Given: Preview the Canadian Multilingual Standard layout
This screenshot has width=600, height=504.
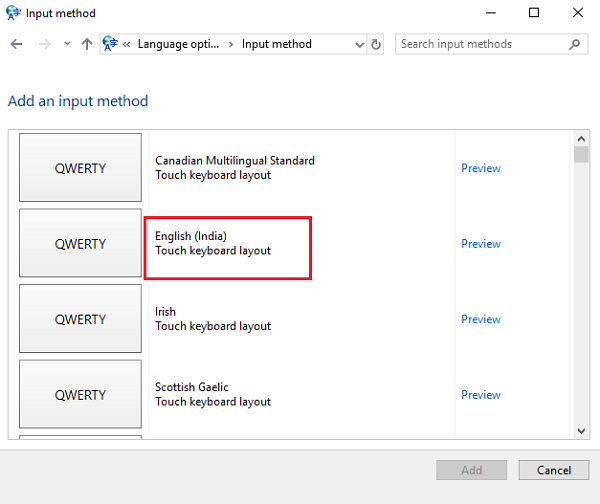Looking at the screenshot, I should pyautogui.click(x=480, y=168).
